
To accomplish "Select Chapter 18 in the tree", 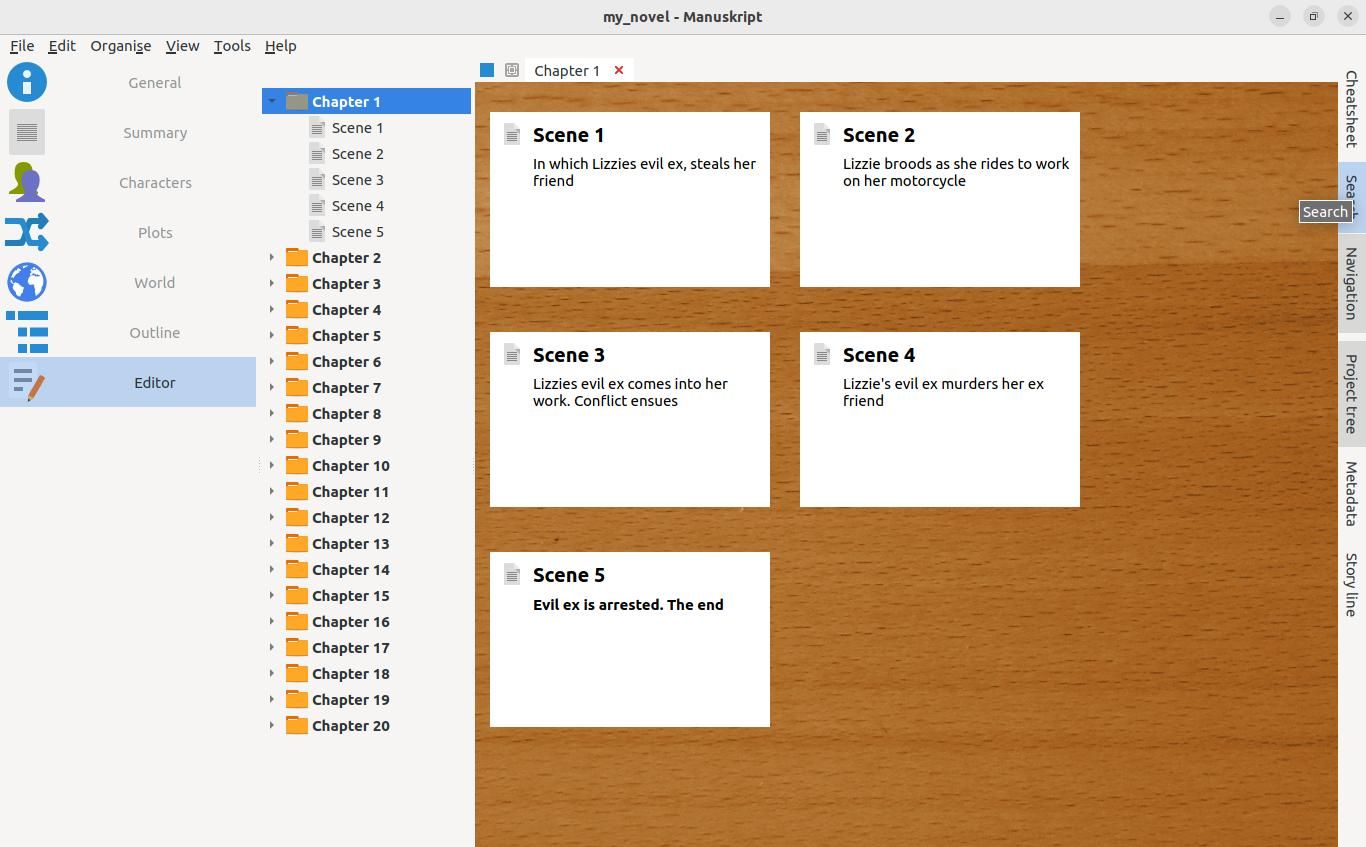I will click(350, 673).
